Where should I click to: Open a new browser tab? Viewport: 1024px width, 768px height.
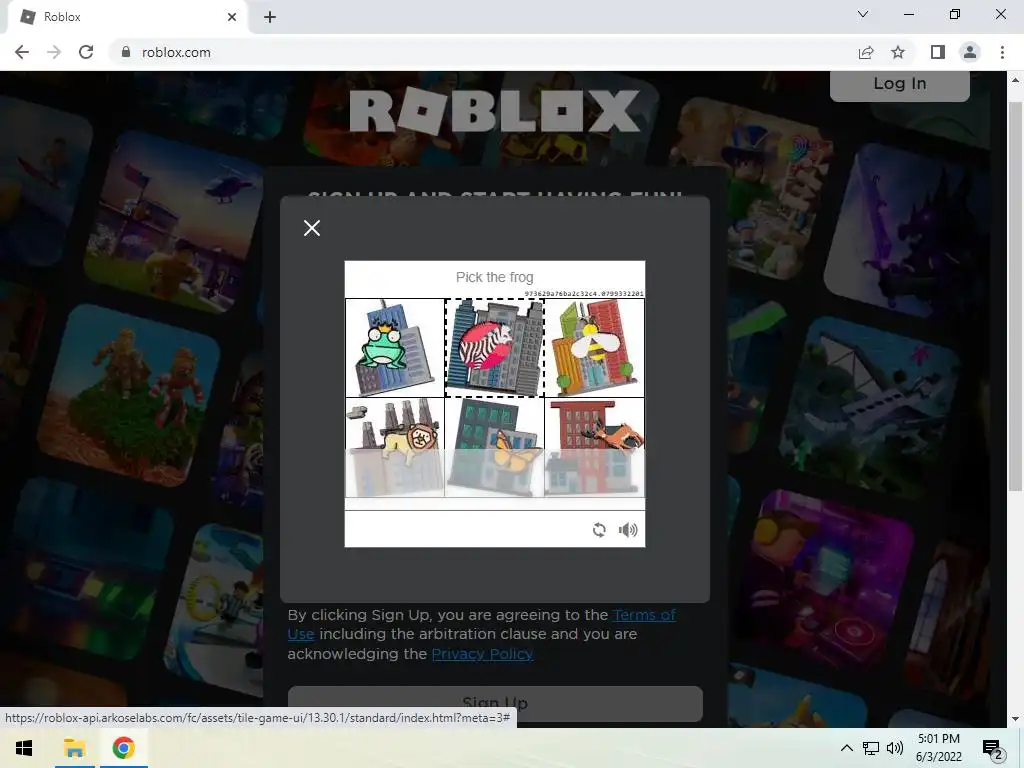pyautogui.click(x=270, y=17)
